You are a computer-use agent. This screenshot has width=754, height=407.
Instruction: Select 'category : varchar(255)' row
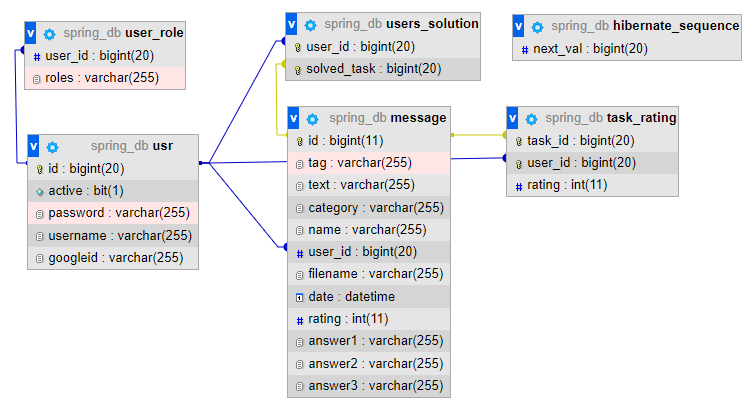pyautogui.click(x=369, y=208)
